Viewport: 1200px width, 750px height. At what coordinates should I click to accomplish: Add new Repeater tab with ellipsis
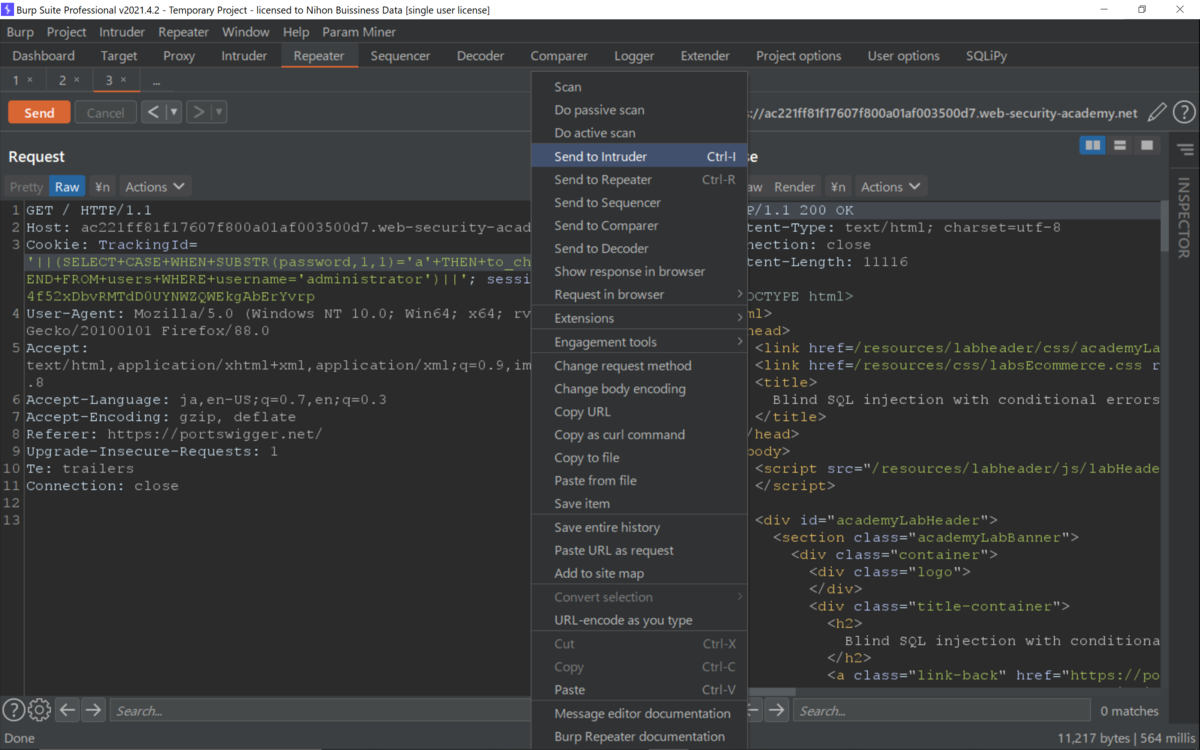click(156, 80)
